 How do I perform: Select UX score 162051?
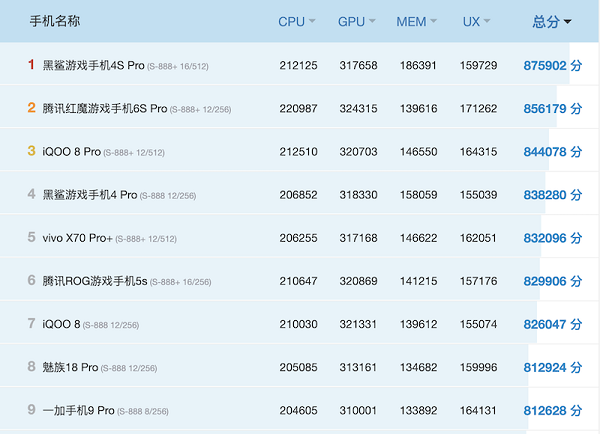[478, 238]
